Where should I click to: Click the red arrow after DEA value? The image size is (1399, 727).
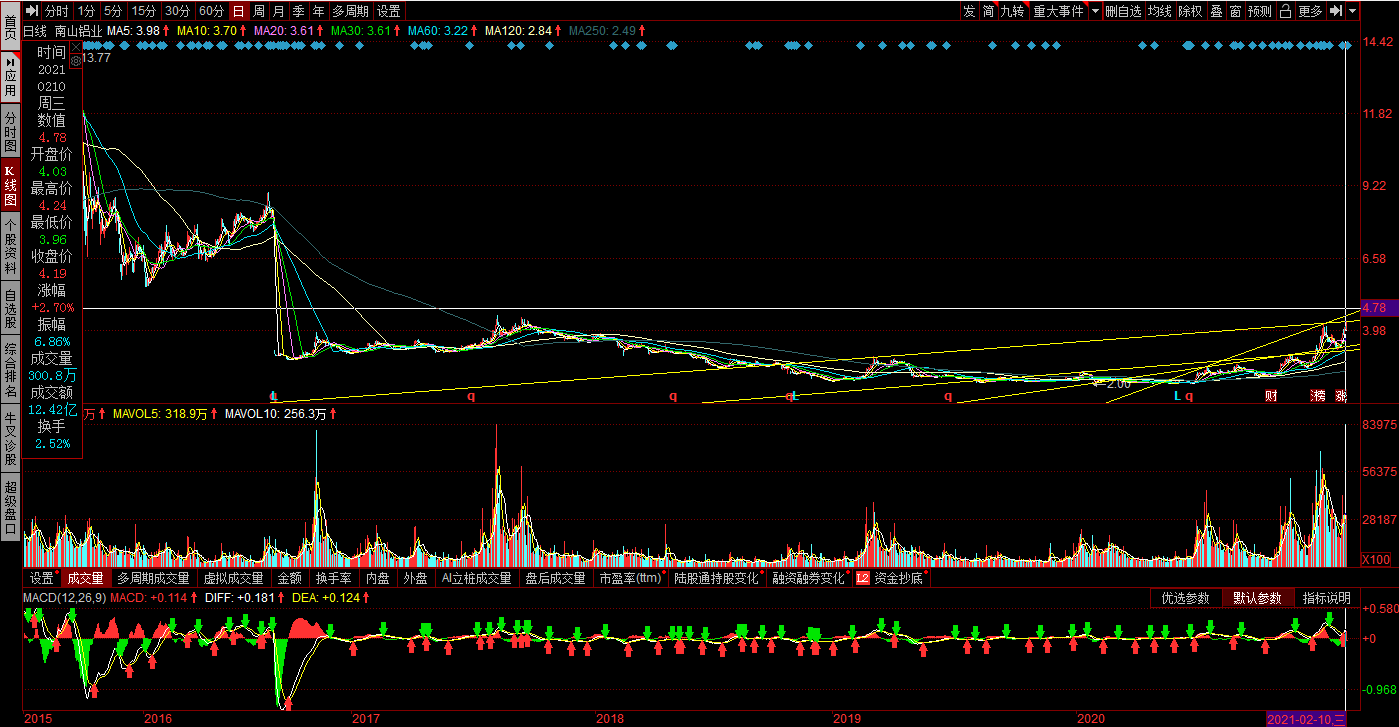pyautogui.click(x=368, y=598)
